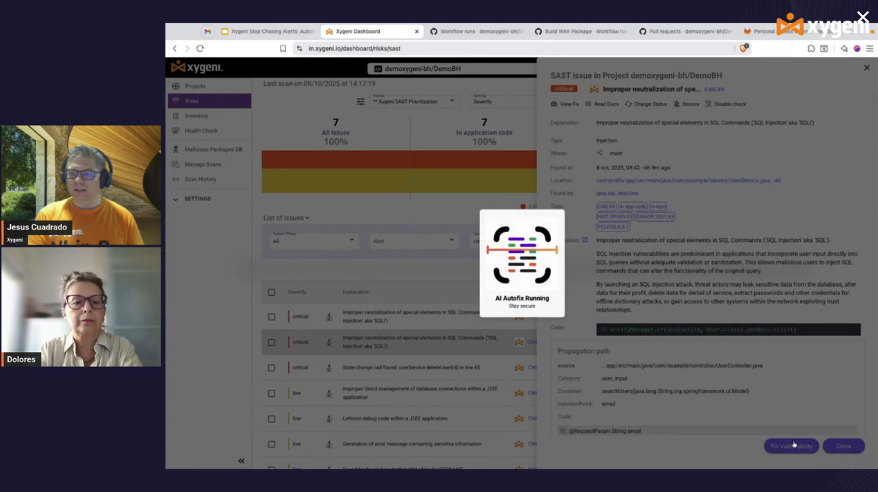Switch to the Workflow runs GitHub tab

(x=477, y=31)
